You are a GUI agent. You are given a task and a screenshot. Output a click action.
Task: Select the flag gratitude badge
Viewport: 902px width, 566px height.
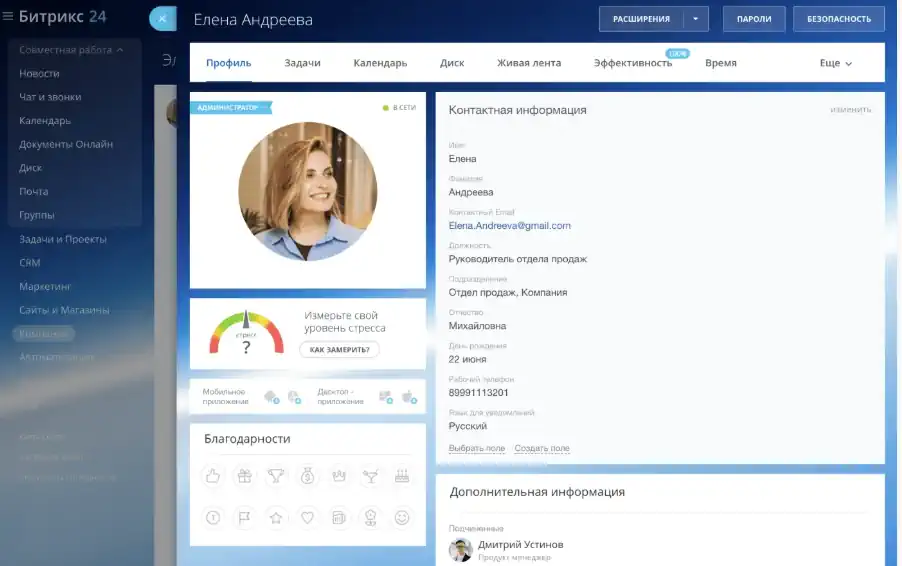click(x=244, y=518)
